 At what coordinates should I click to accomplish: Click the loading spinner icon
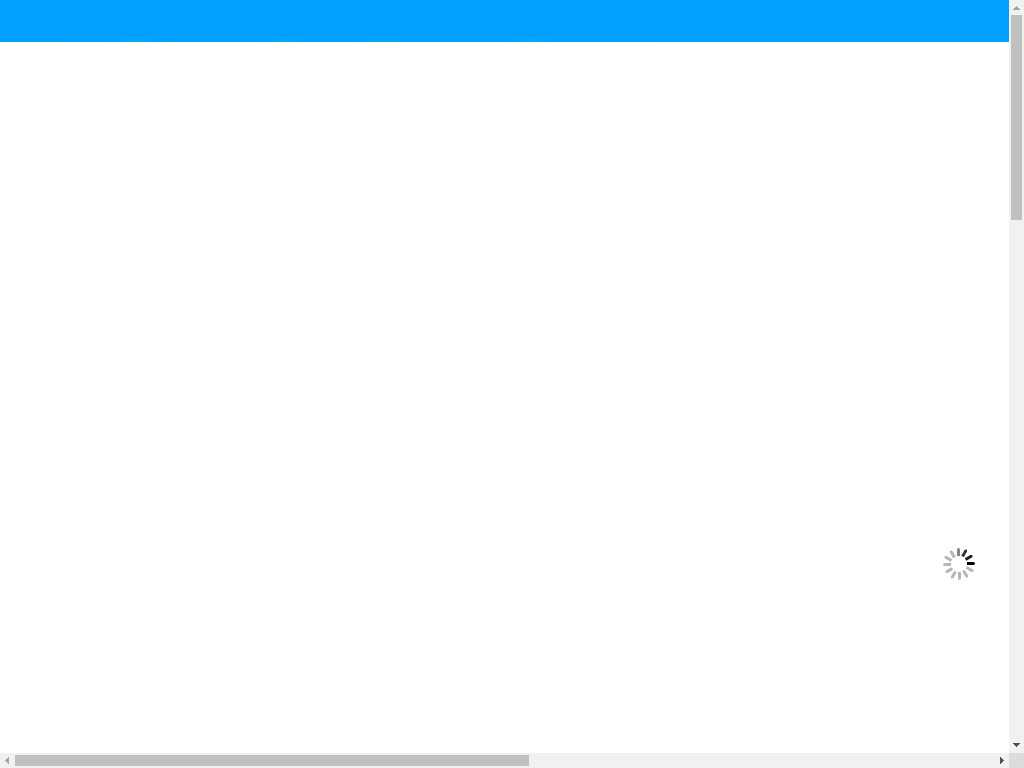coord(959,564)
